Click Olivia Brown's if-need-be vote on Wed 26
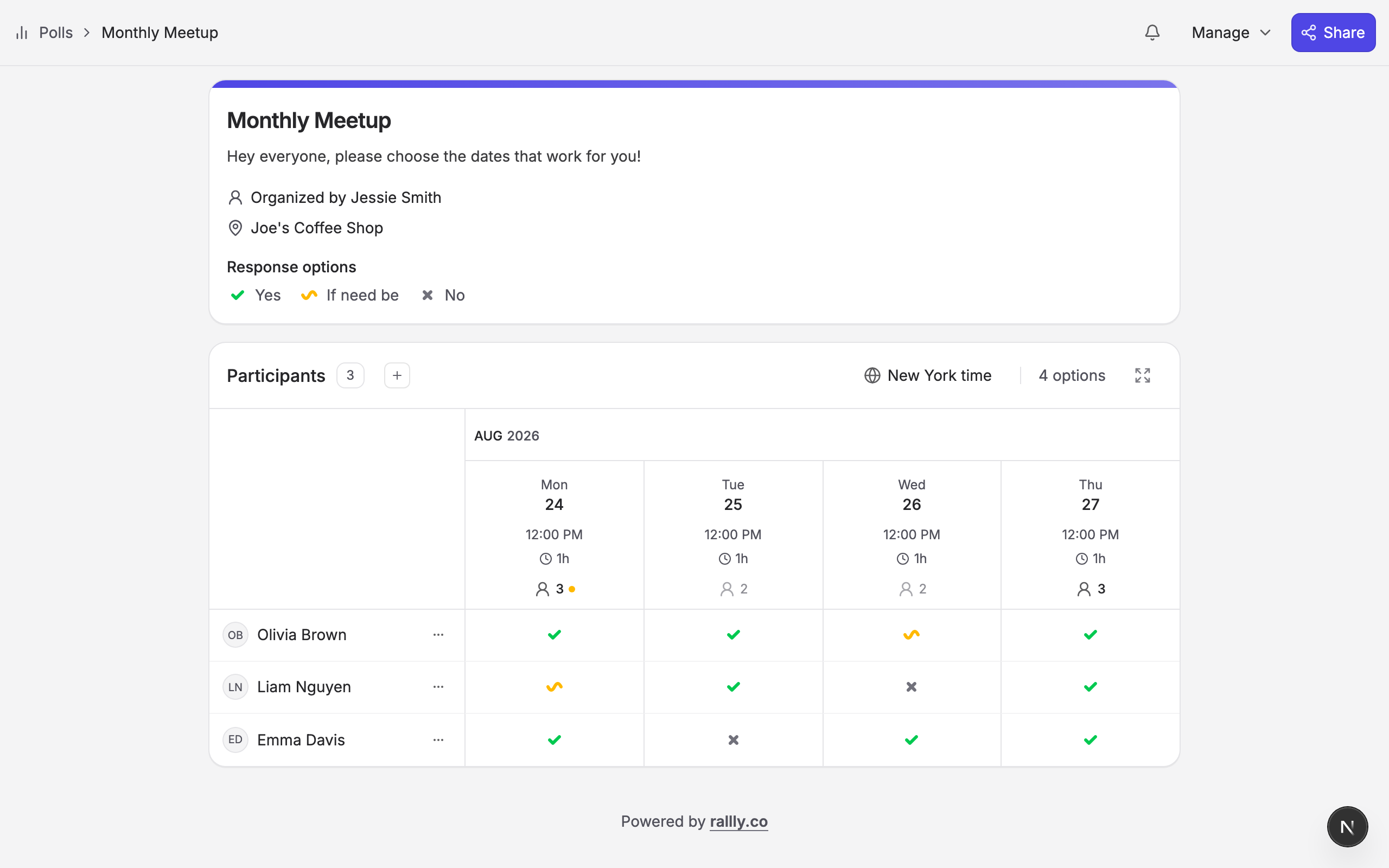This screenshot has width=1389, height=868. (x=912, y=635)
